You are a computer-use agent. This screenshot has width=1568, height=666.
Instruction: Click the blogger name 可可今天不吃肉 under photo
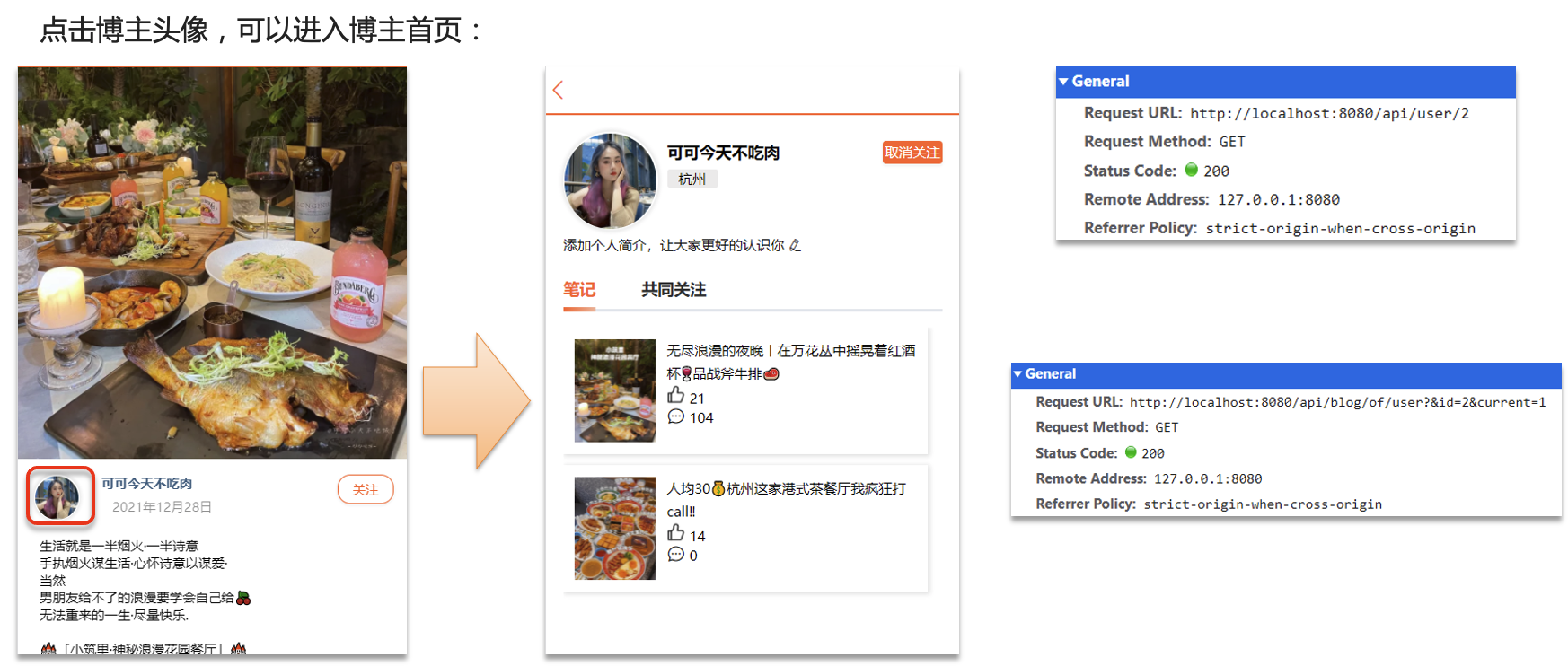point(146,484)
